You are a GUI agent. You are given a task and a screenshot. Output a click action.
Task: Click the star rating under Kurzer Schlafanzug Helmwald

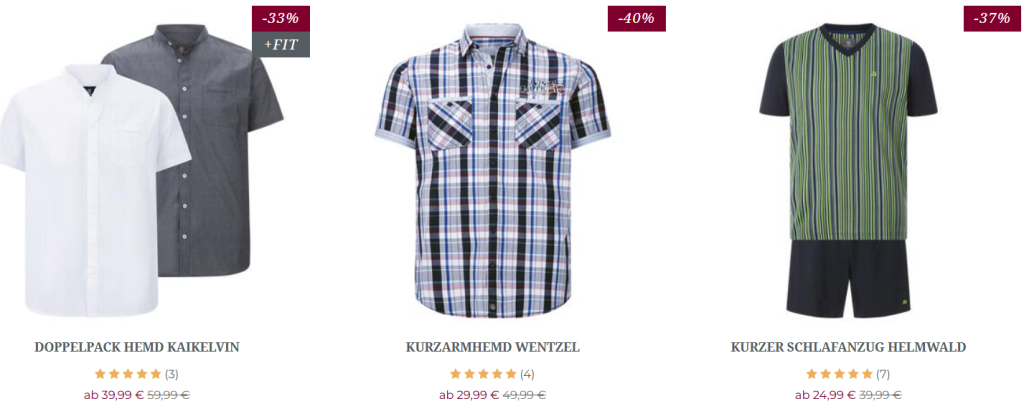[839, 374]
